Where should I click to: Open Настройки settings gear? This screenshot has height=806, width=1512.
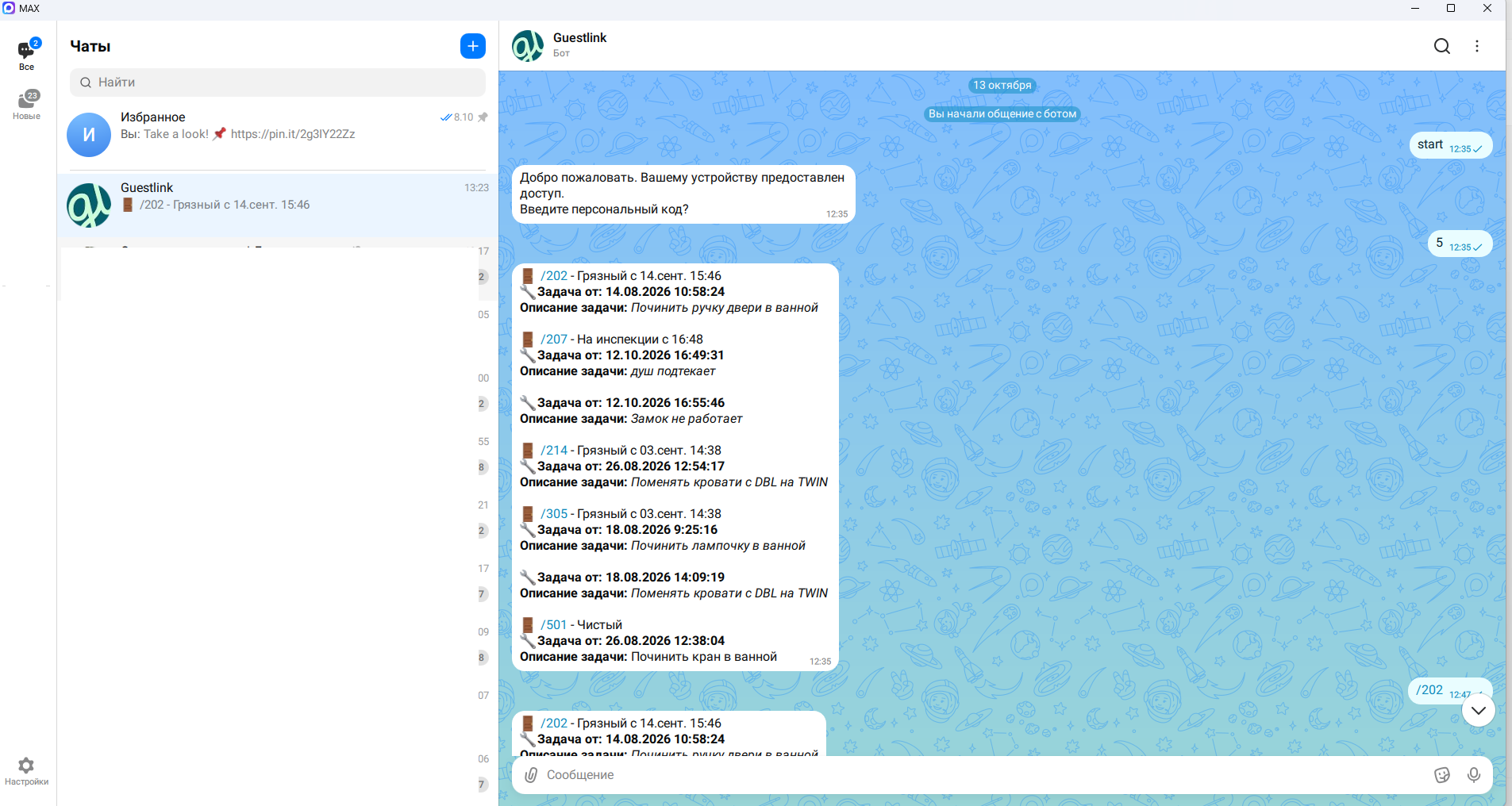[x=26, y=771]
